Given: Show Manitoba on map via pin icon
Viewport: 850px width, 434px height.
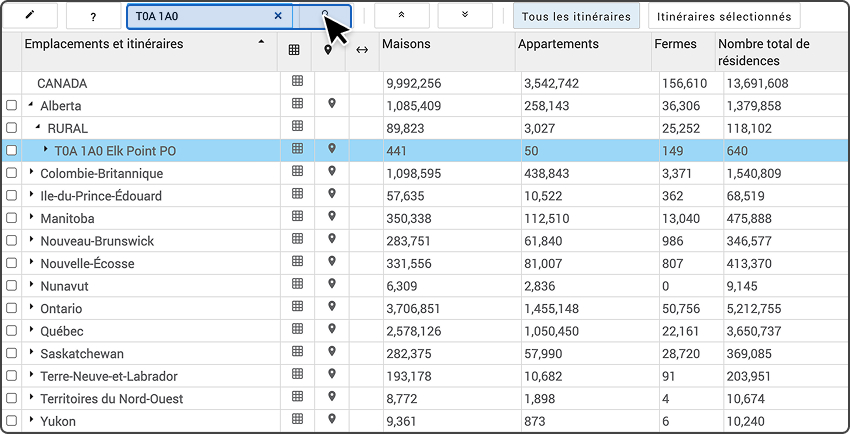Looking at the screenshot, I should [332, 217].
